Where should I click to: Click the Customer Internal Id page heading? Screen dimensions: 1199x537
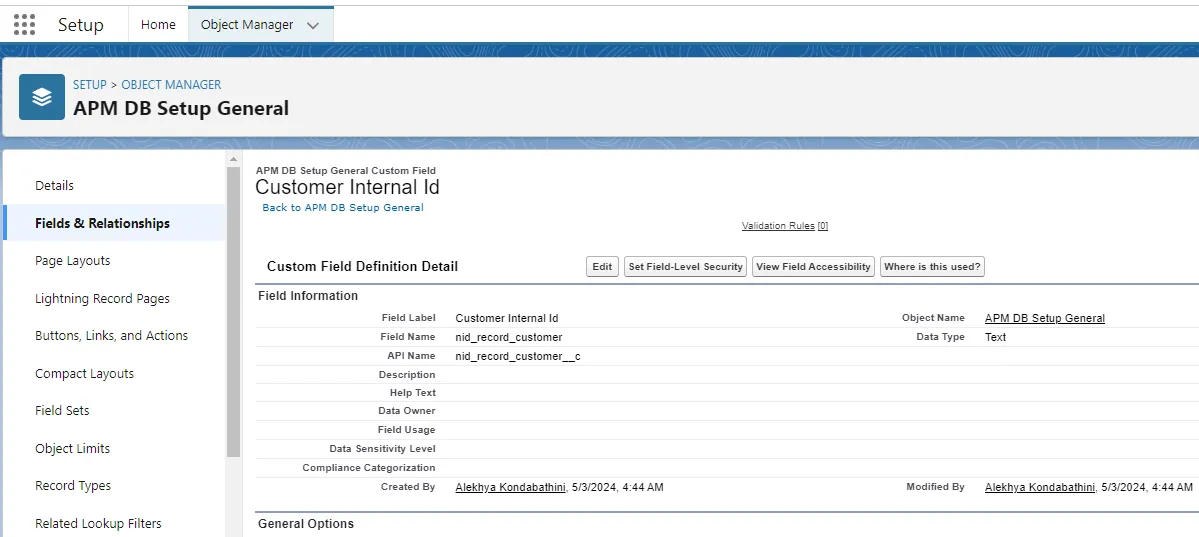347,187
